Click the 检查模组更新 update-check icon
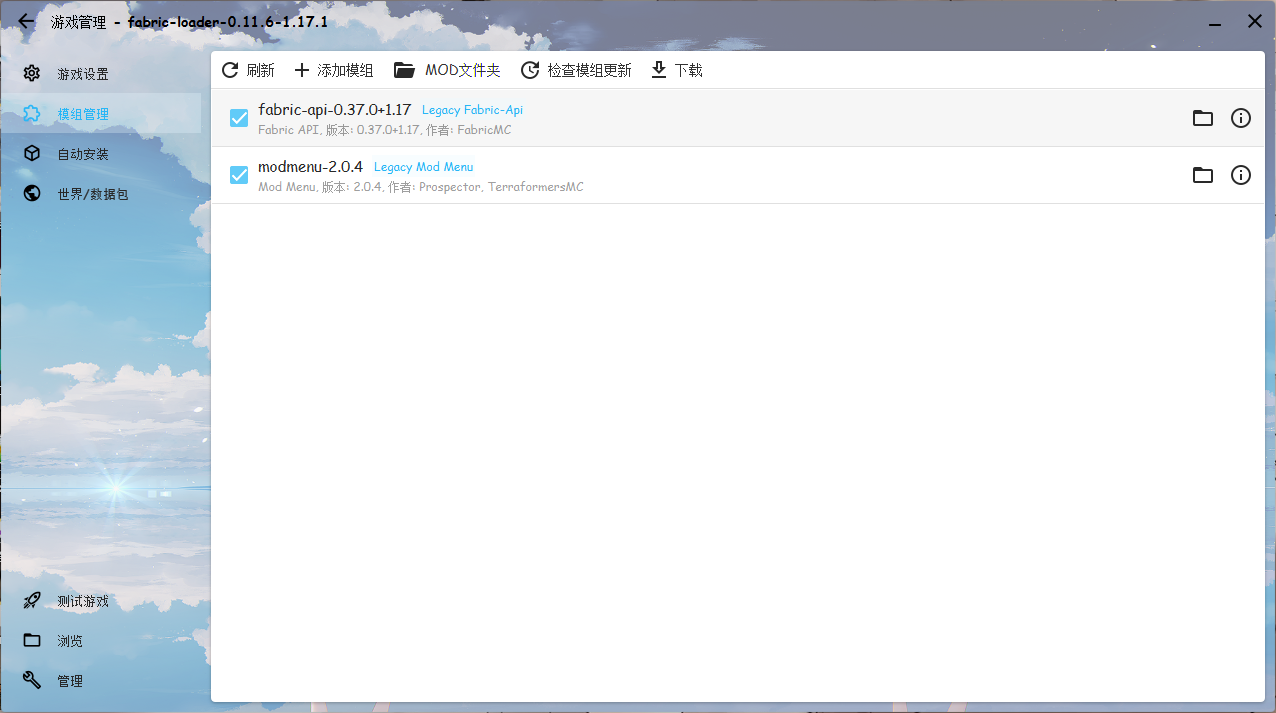 pyautogui.click(x=530, y=69)
